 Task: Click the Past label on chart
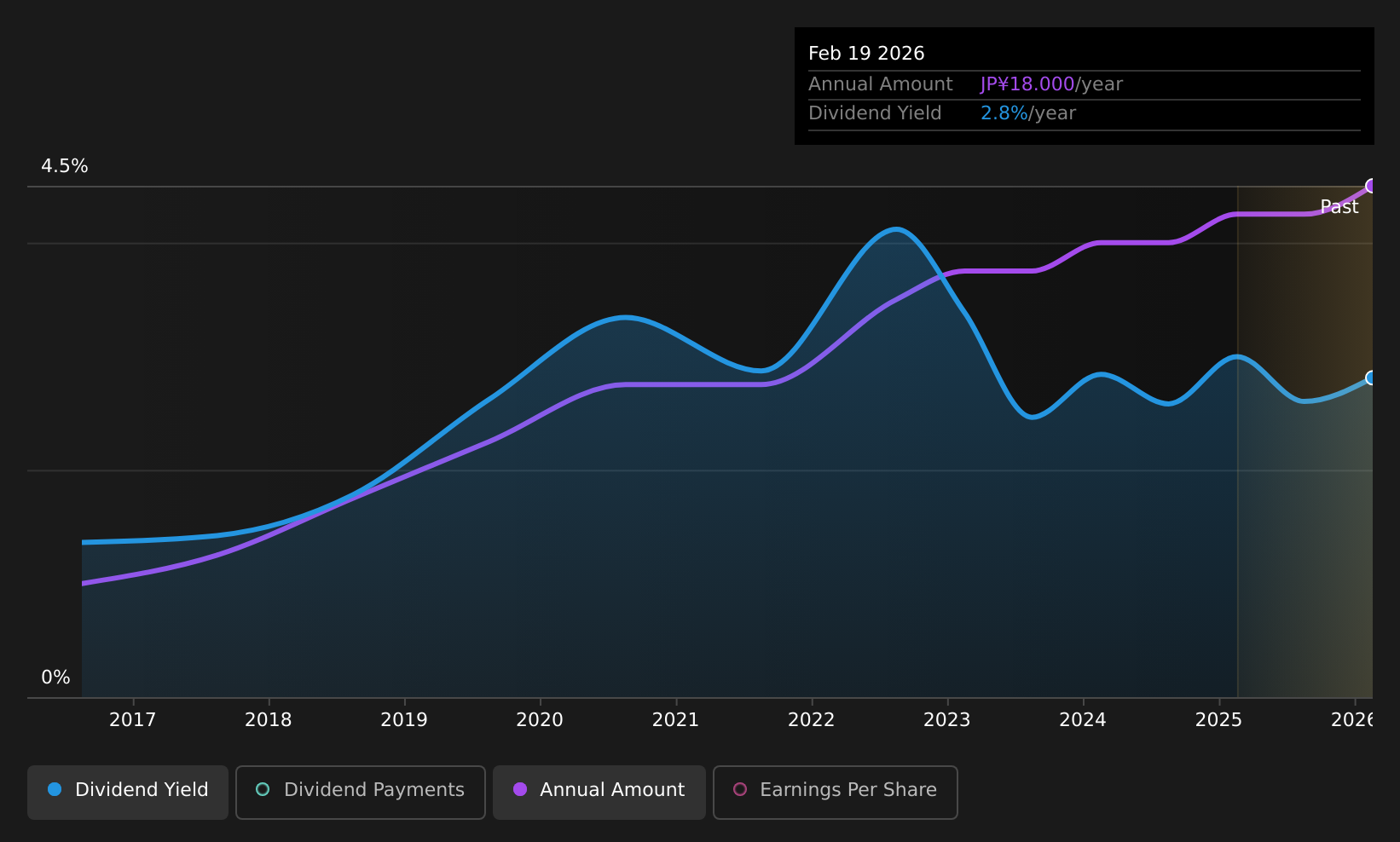point(1339,206)
